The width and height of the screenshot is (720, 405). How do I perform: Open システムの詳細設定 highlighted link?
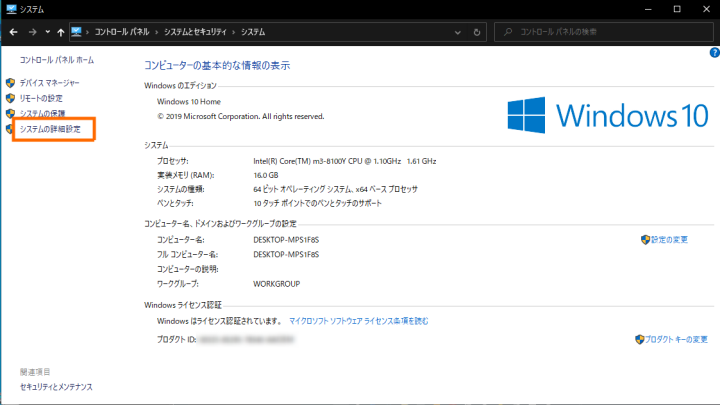pyautogui.click(x=50, y=130)
